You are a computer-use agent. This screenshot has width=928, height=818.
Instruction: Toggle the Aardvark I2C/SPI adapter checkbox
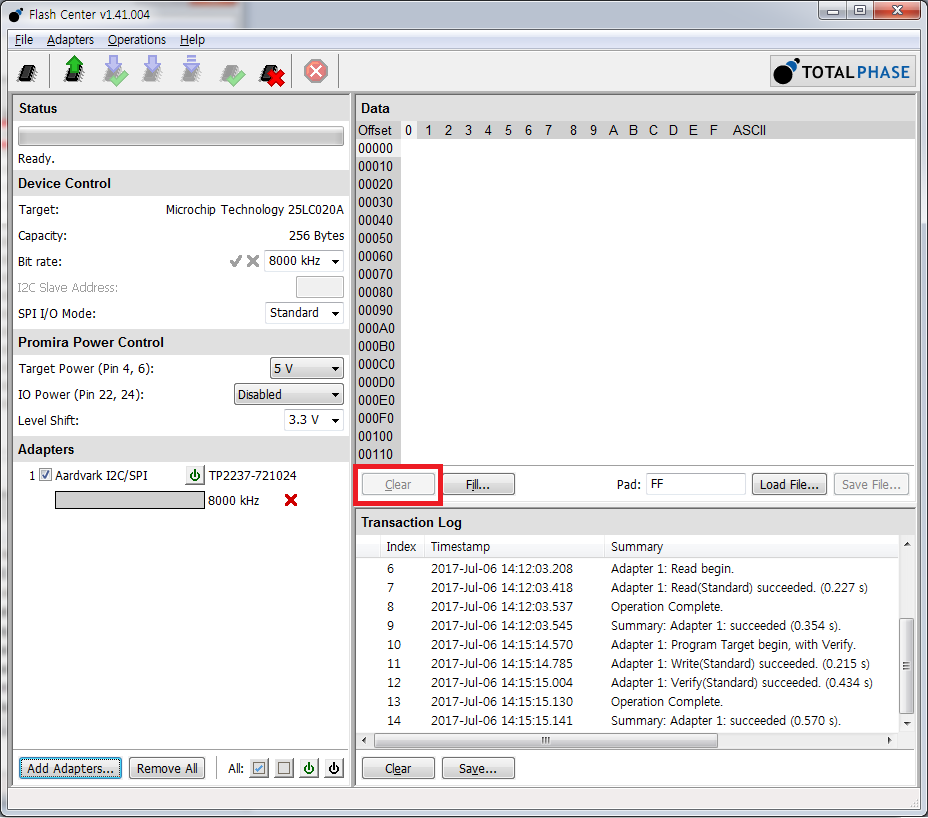point(45,475)
